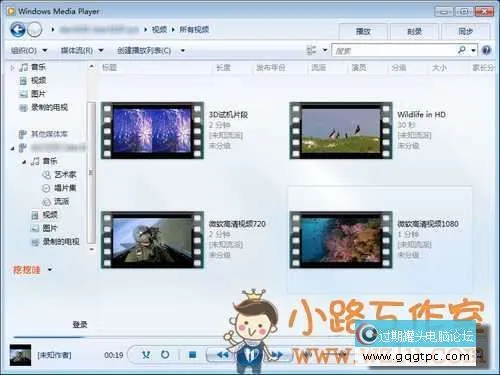Open the search options dropdown arrow
Viewport: 500px width, 375px height.
(x=473, y=50)
